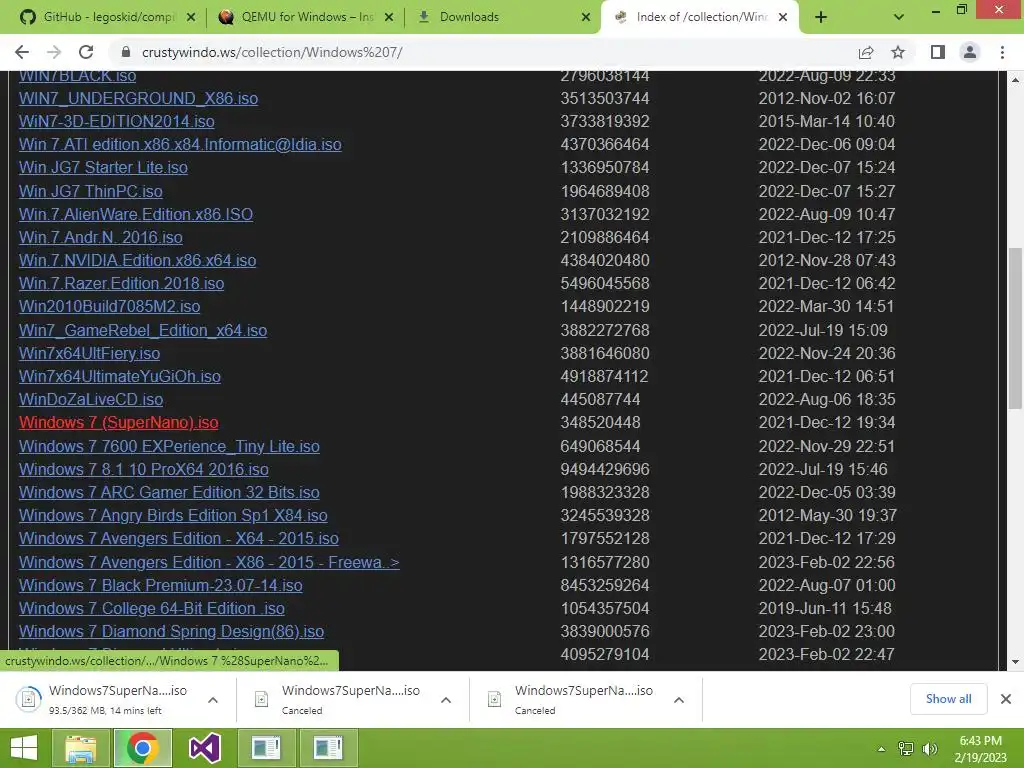The width and height of the screenshot is (1024, 768).
Task: Close the GitHub legoskid tab
Action: point(191,17)
